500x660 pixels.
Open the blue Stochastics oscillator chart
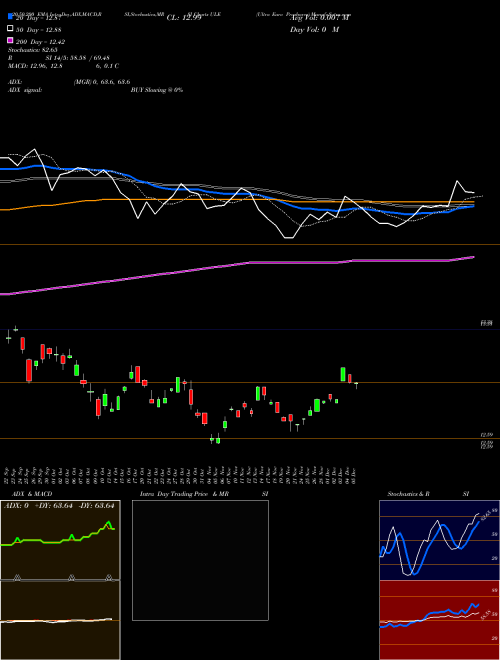(439, 540)
